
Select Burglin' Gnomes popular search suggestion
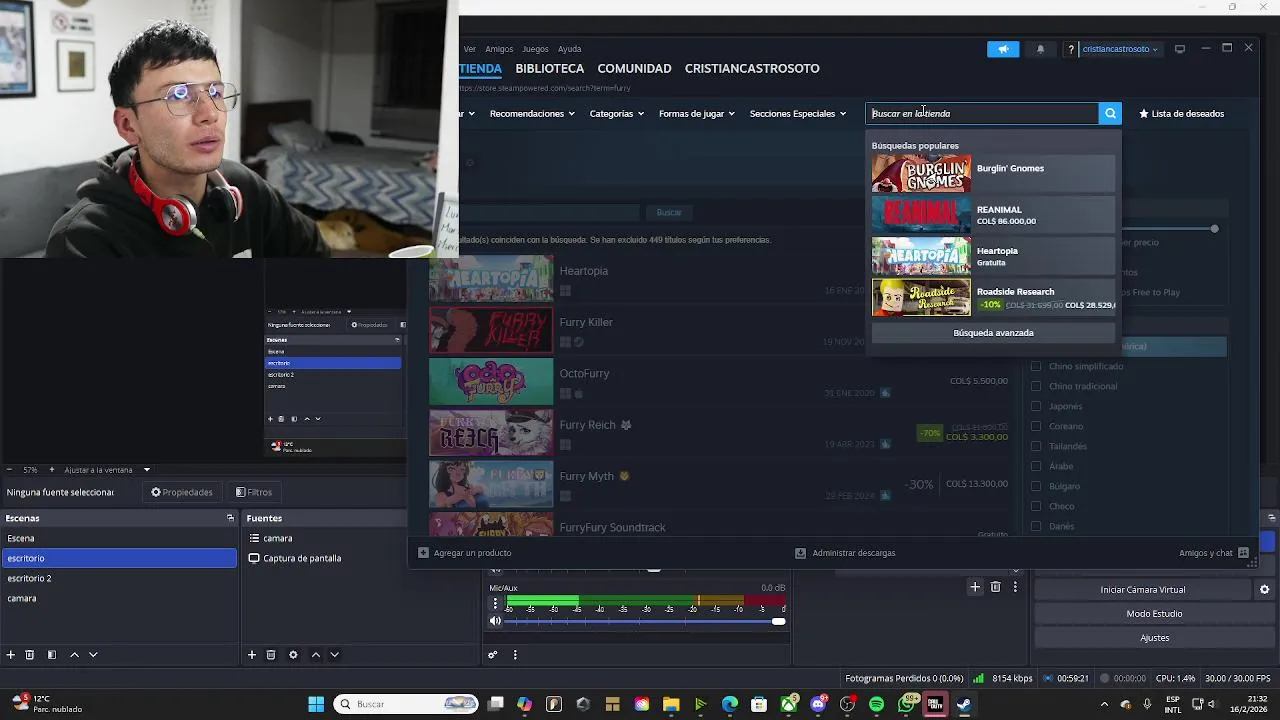(x=993, y=173)
